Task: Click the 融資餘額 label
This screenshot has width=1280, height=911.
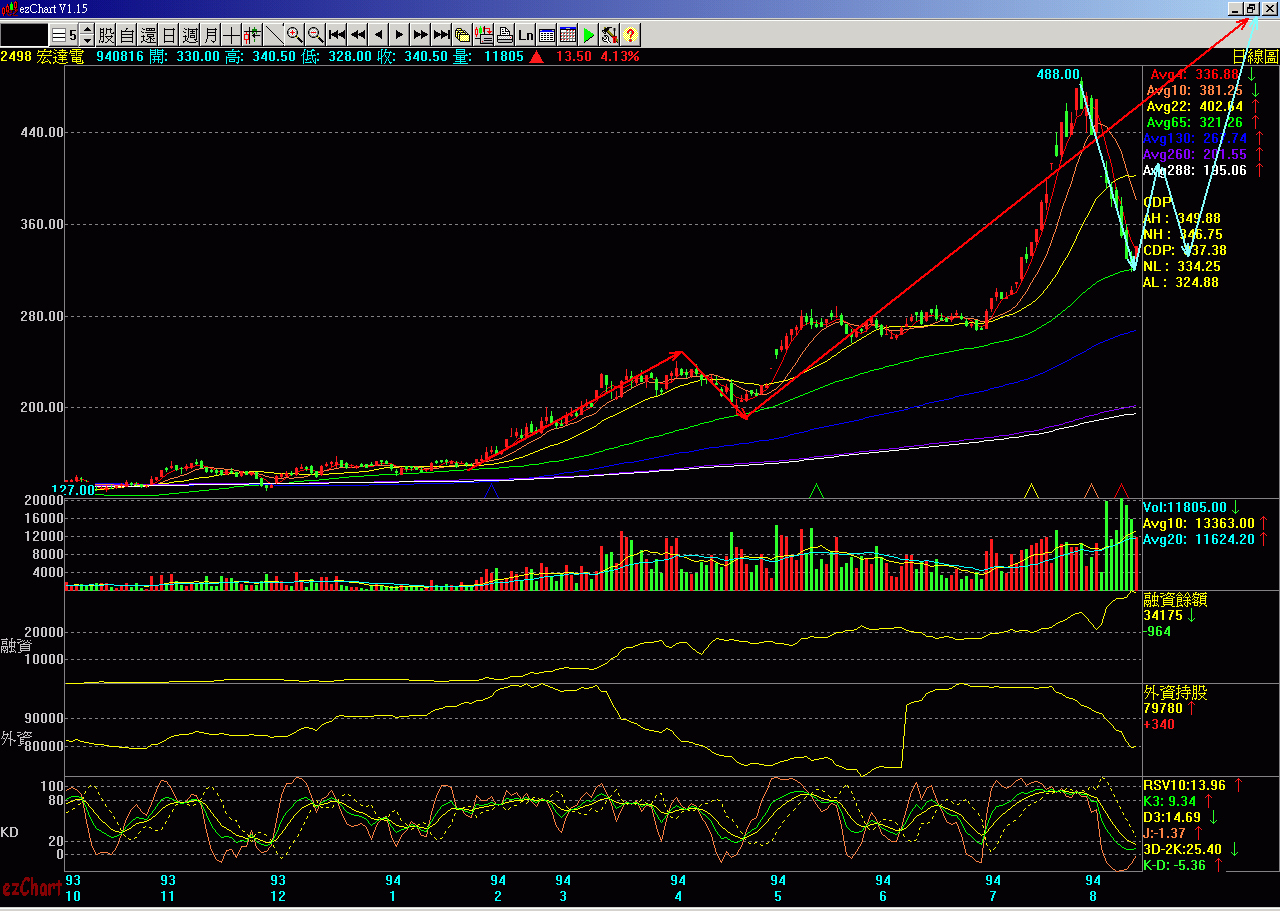Action: click(1175, 600)
